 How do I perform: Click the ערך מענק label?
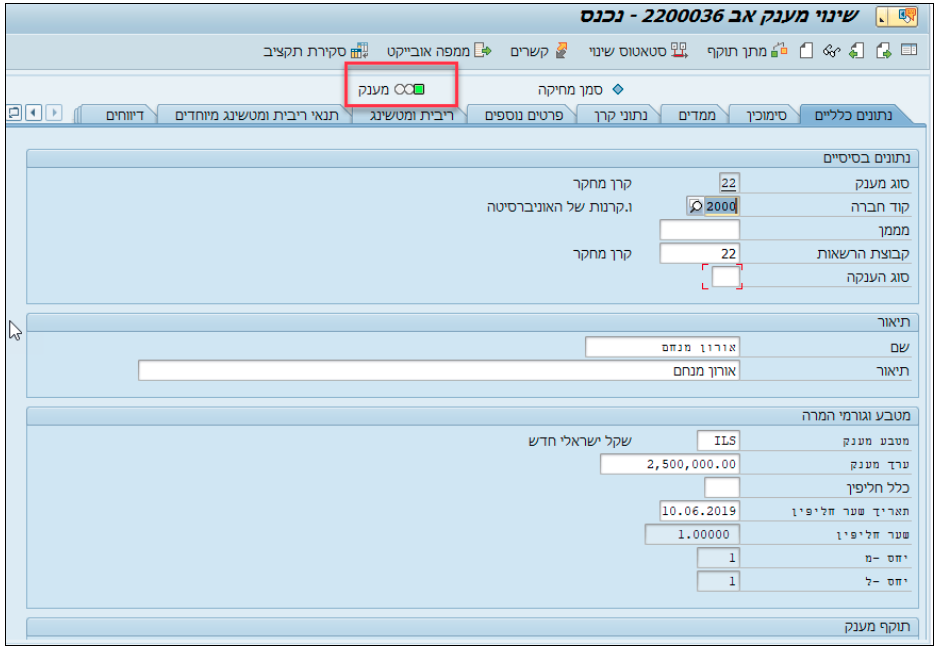(880, 465)
